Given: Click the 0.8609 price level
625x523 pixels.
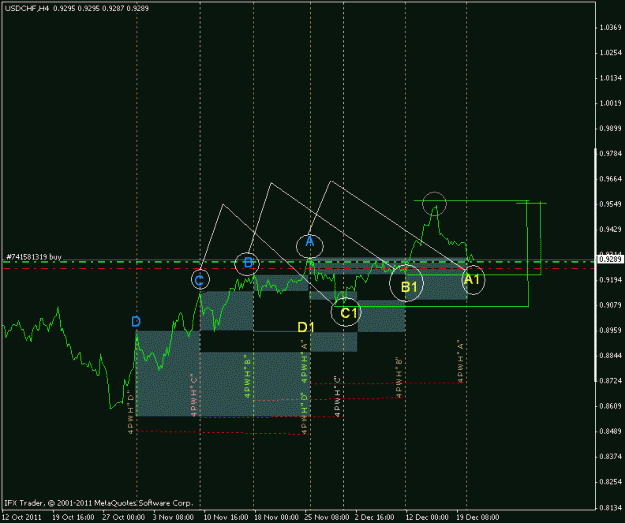Looking at the screenshot, I should 610,406.
